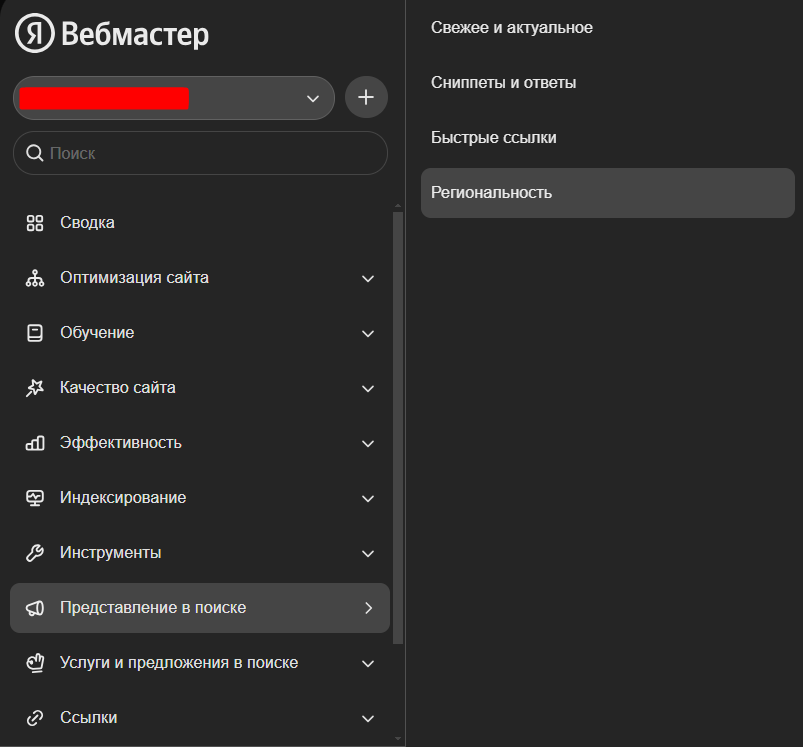803x747 pixels.
Task: Open the site selector dropdown
Action: tap(312, 98)
